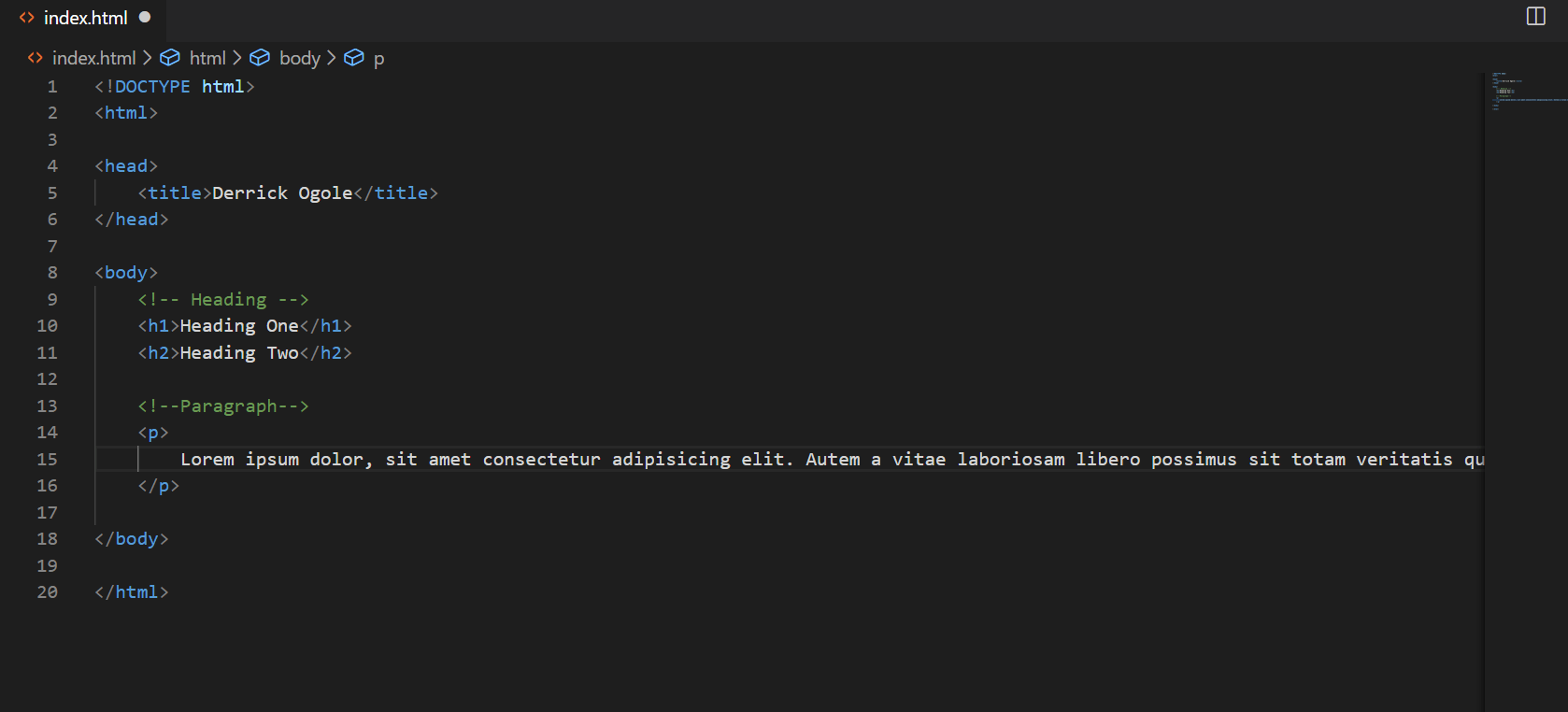Click the Lorem ipsum paragraph line
The height and width of the screenshot is (712, 1568).
(x=832, y=459)
